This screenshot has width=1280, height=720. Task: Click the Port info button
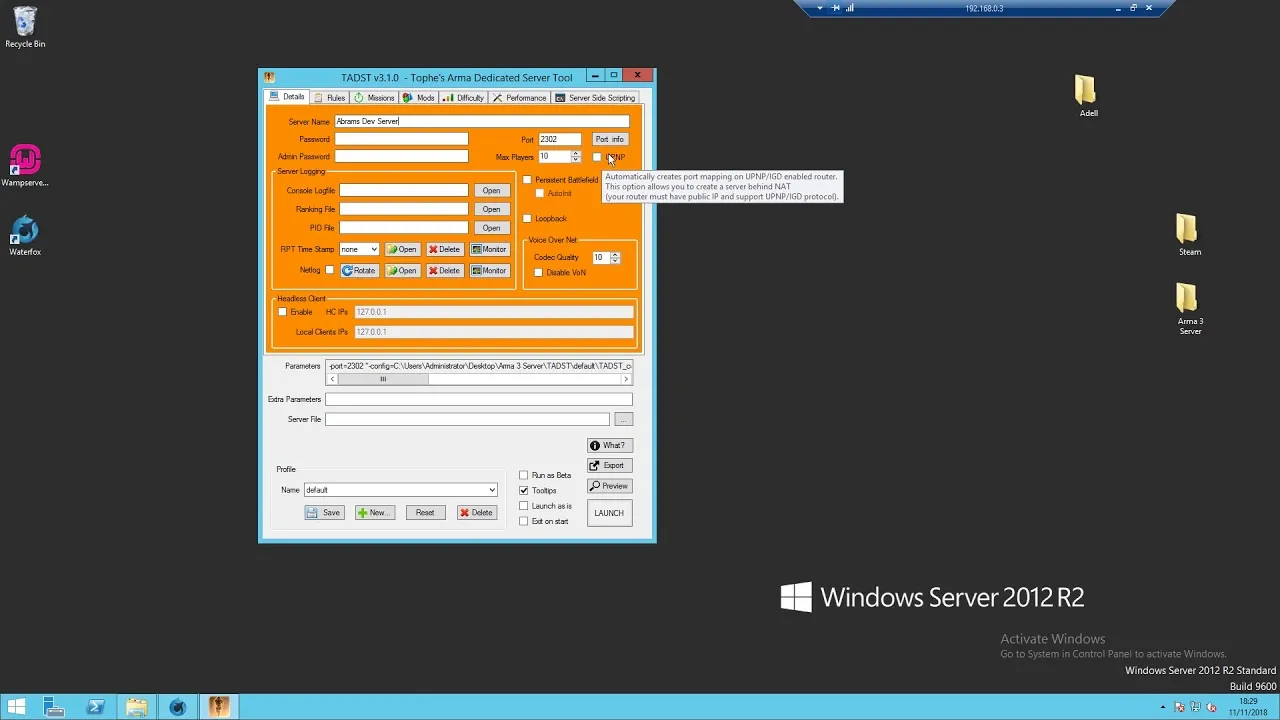tap(610, 139)
